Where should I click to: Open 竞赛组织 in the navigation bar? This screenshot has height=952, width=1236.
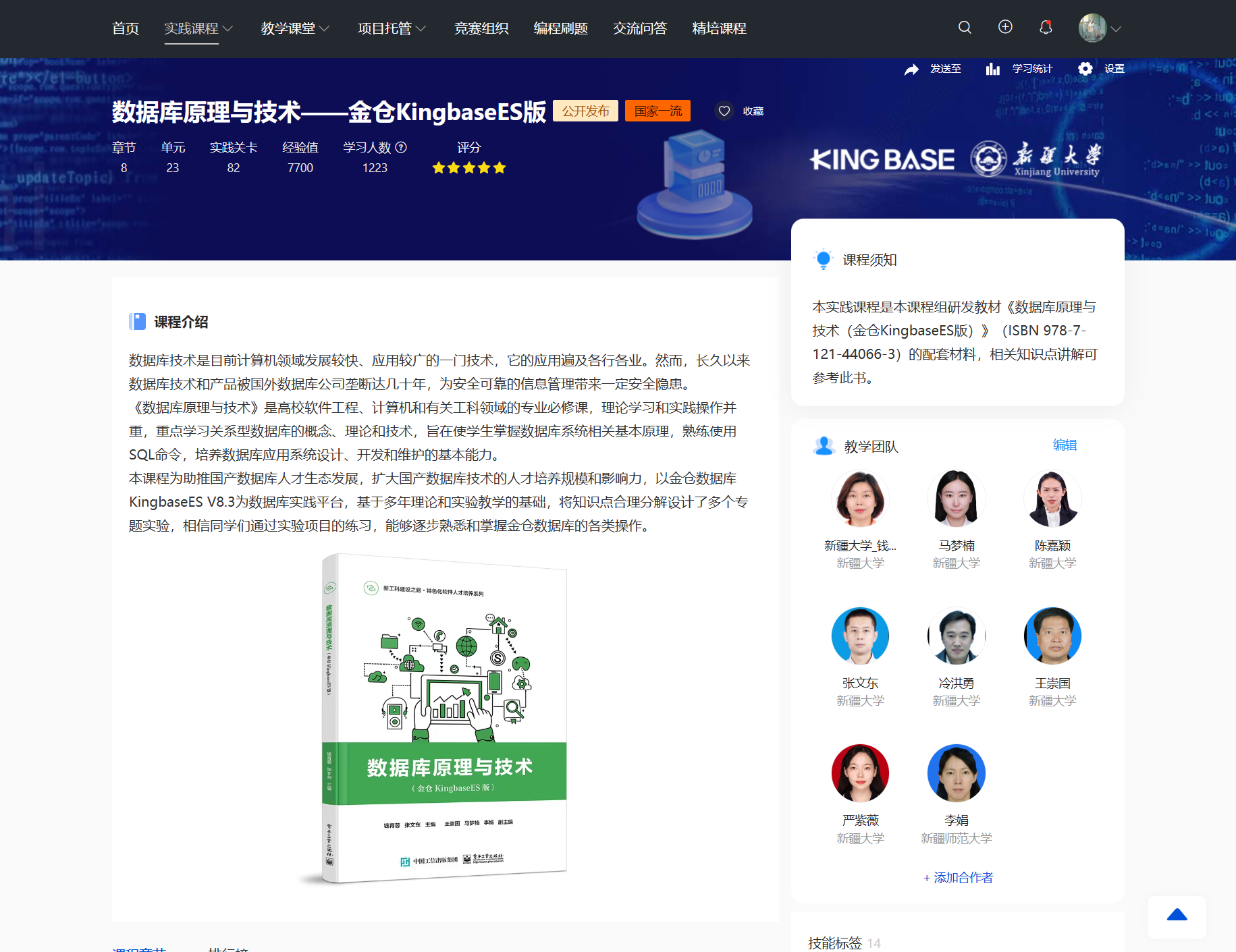point(481,28)
